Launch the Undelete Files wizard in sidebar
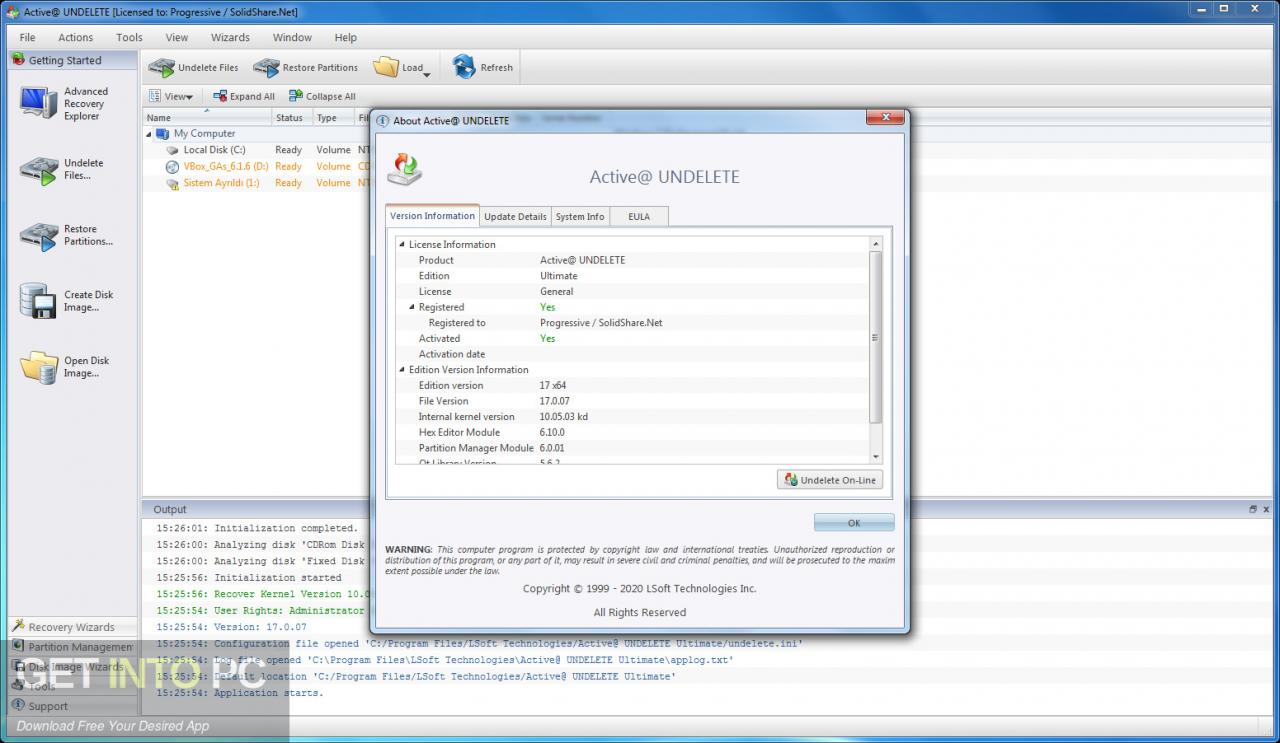Image resolution: width=1280 pixels, height=743 pixels. (x=39, y=169)
